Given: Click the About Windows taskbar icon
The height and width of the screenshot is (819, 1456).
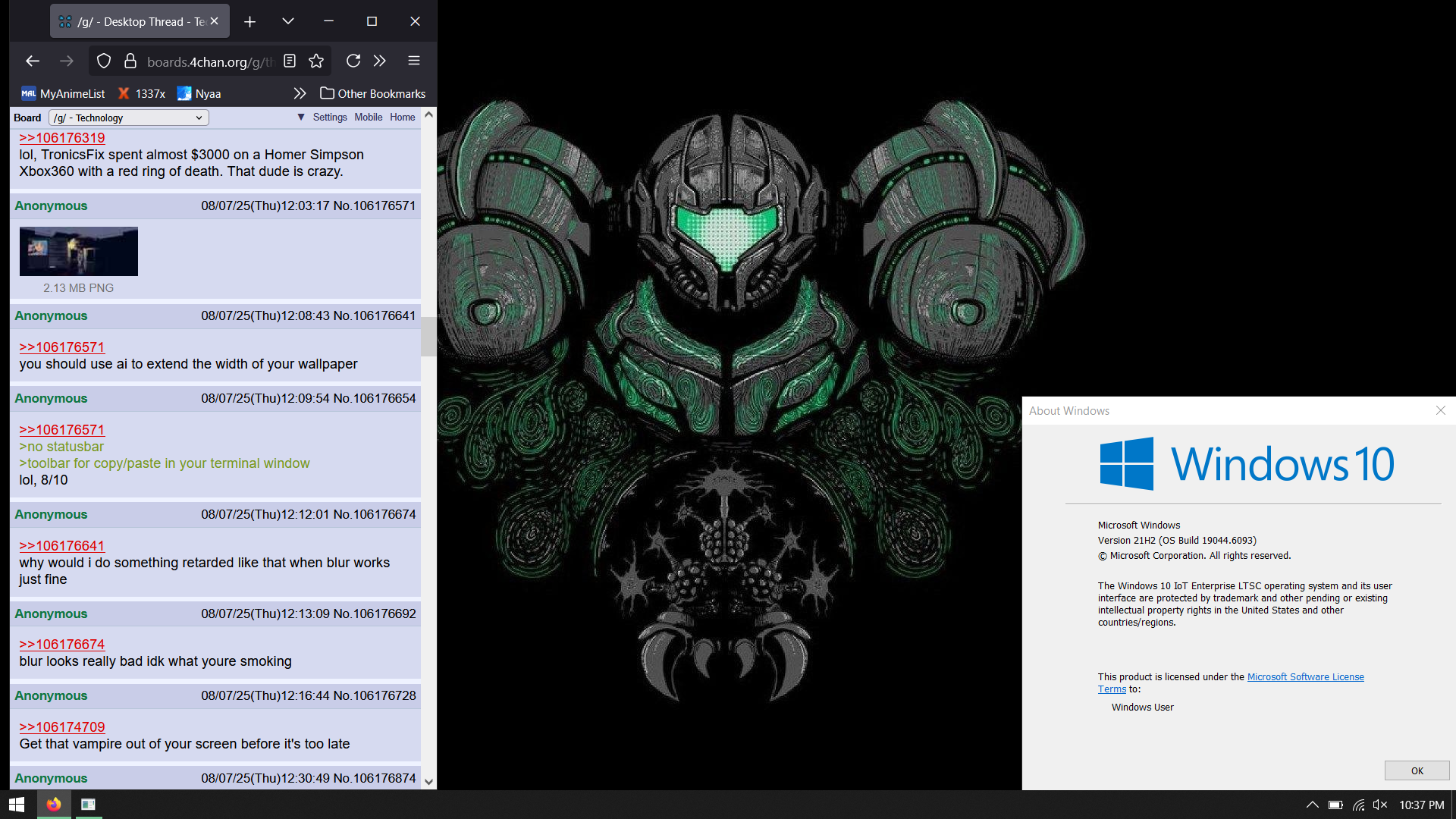Looking at the screenshot, I should pyautogui.click(x=89, y=805).
